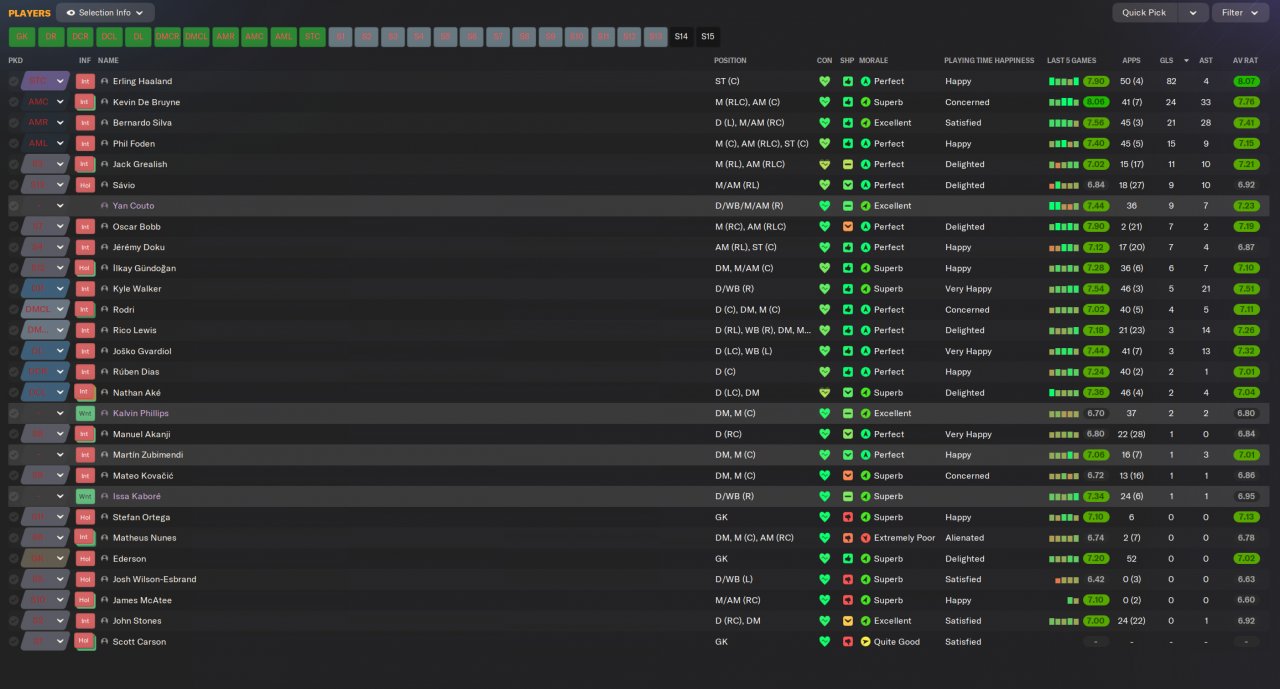
Task: Click Sávio's sharpness down-arrow icon
Action: pos(848,185)
